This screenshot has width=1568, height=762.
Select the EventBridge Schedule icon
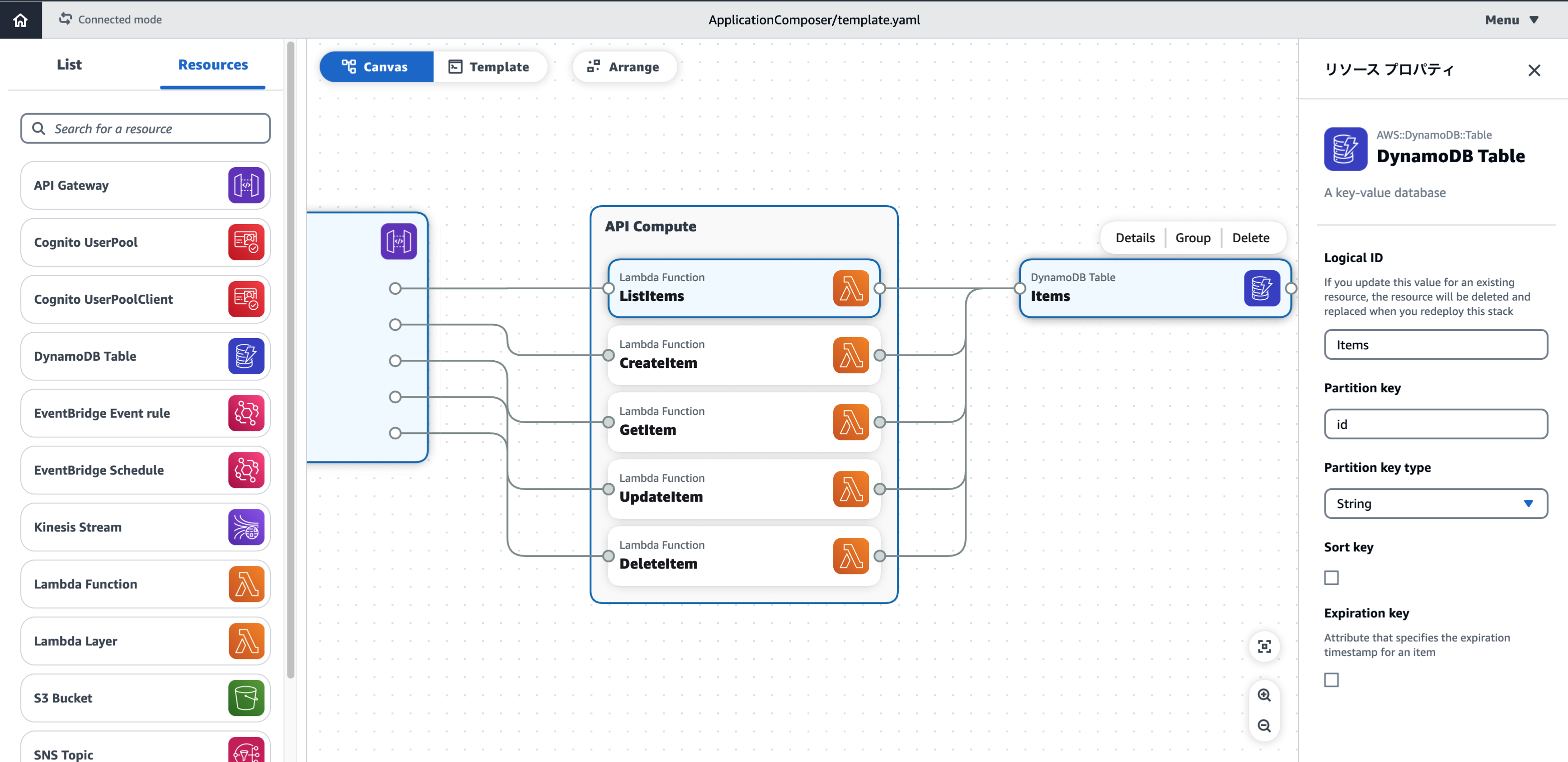click(246, 470)
